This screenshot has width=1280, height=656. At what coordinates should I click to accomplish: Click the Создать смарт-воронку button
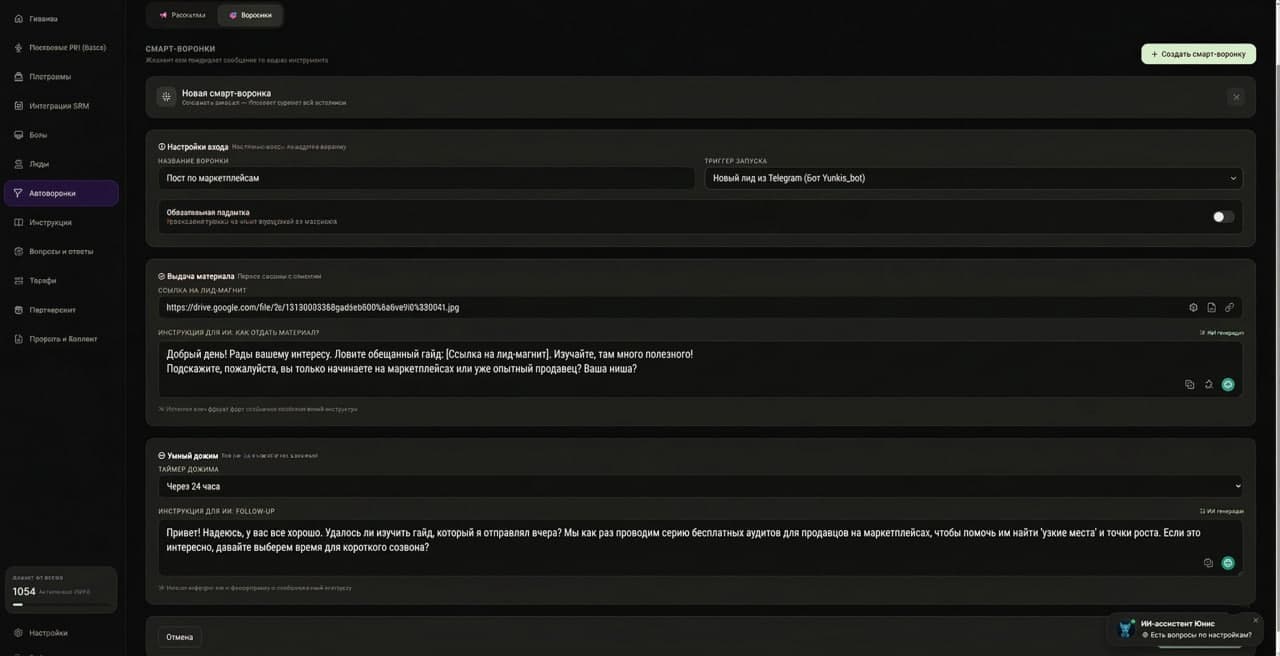1197,53
